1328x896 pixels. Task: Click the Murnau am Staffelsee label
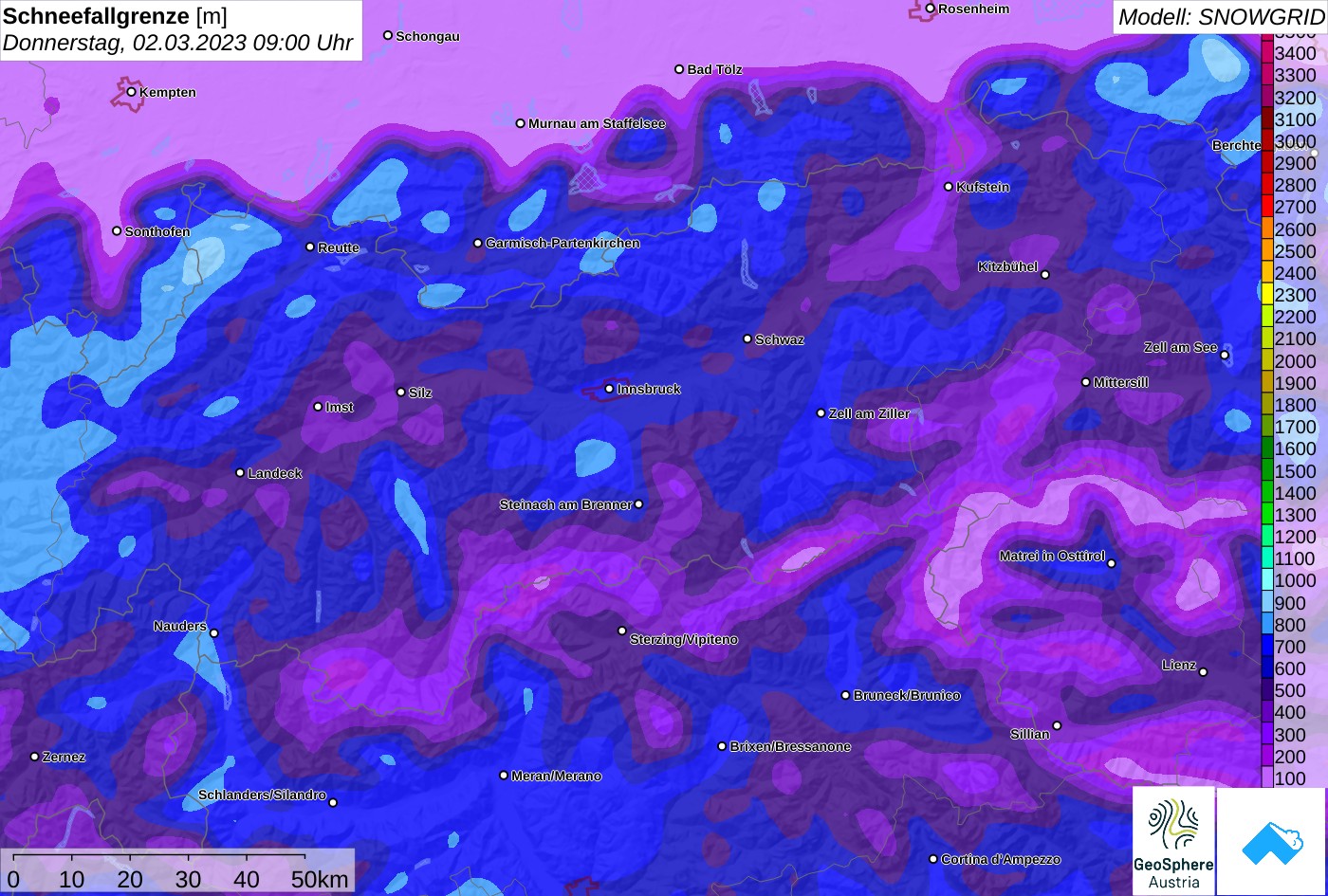tap(597, 123)
